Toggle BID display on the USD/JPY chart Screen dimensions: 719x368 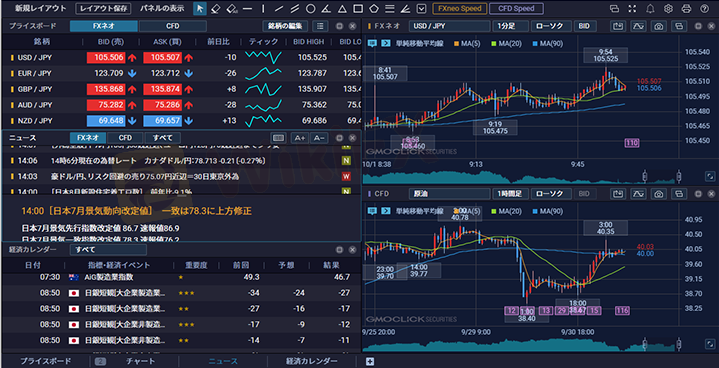(584, 26)
